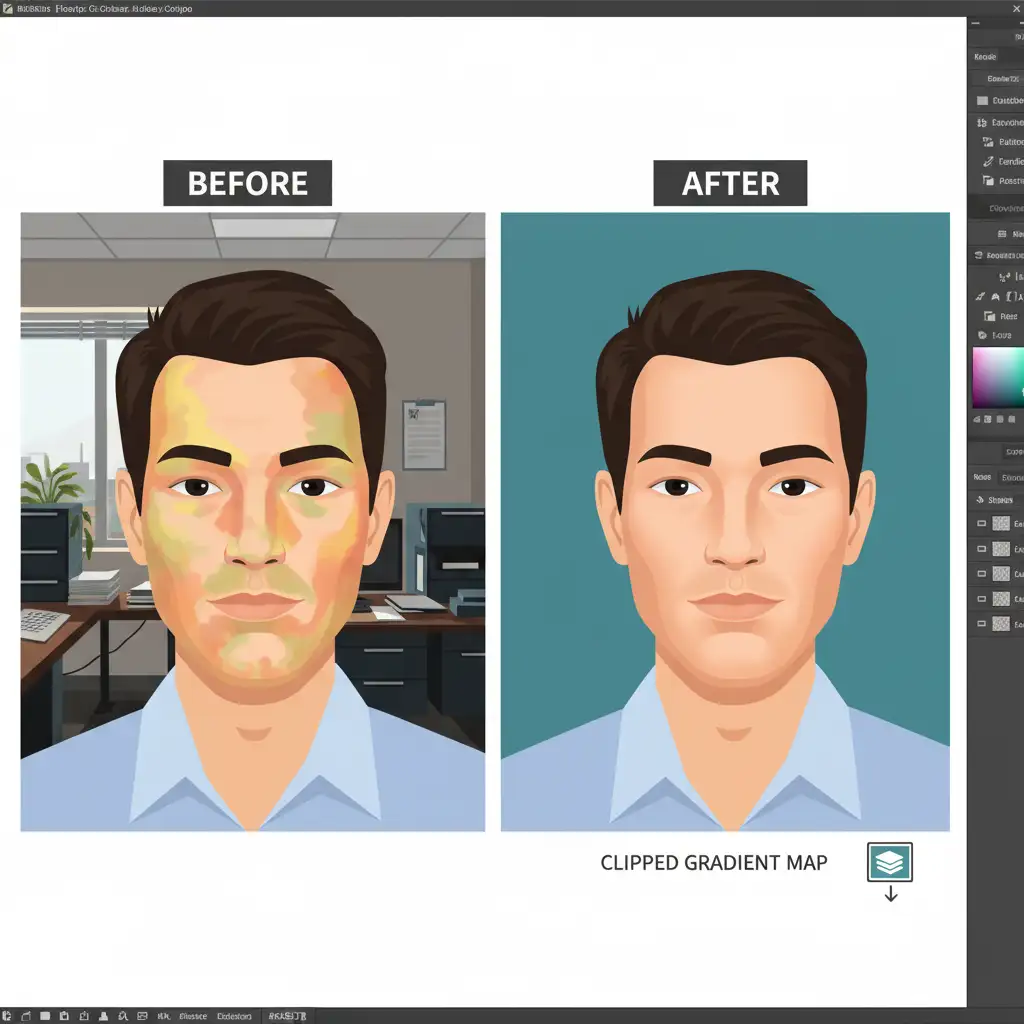The image size is (1024, 1024).
Task: Switch to the Keode tab in right panel
Action: click(985, 57)
